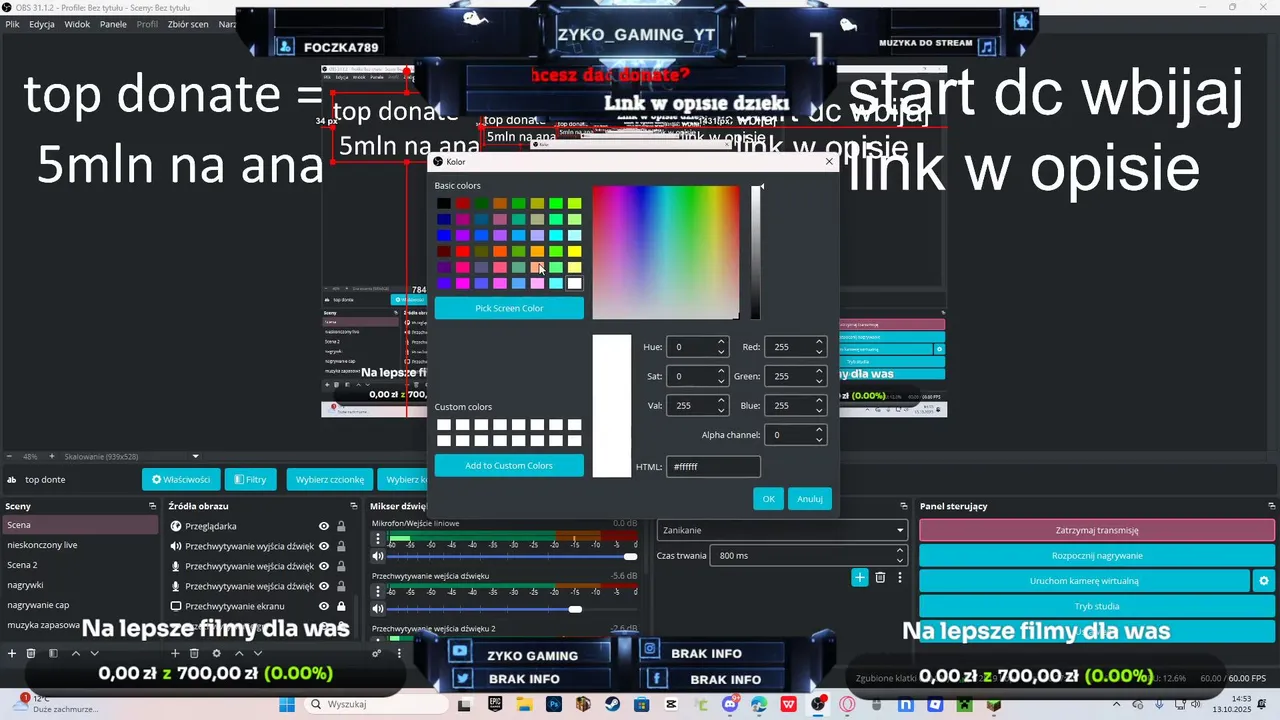Remove selected source with trash icon
This screenshot has width=1280, height=720.
point(194,653)
